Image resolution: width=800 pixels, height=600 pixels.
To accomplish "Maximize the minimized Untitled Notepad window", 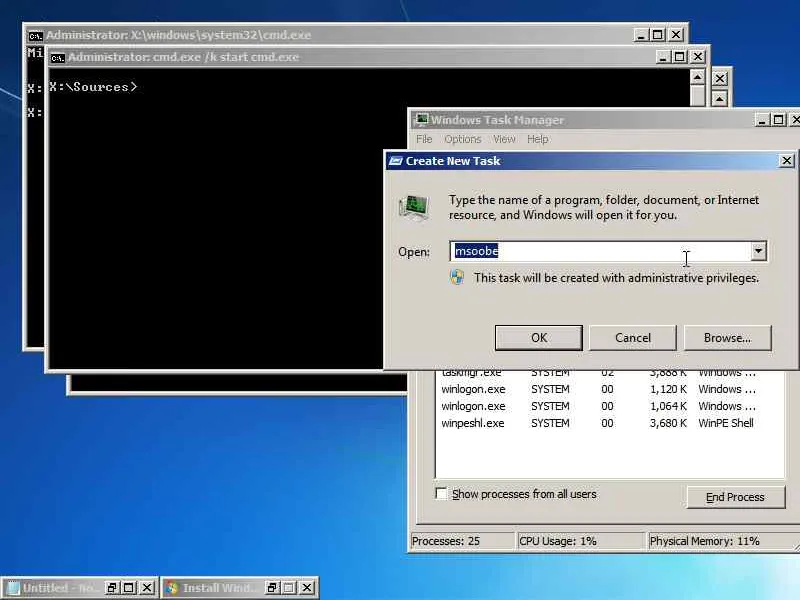I will [x=129, y=588].
